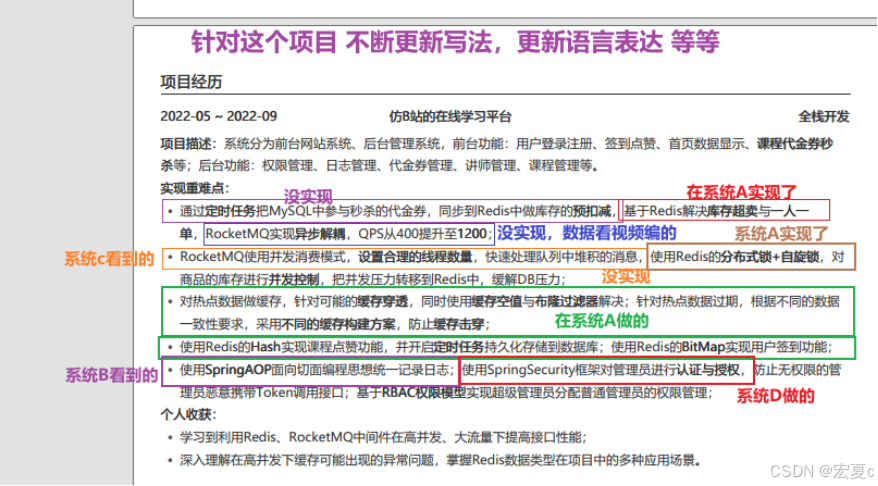Select the date range "2022-05 ~ 2022-09"
The width and height of the screenshot is (878, 486).
click(218, 116)
